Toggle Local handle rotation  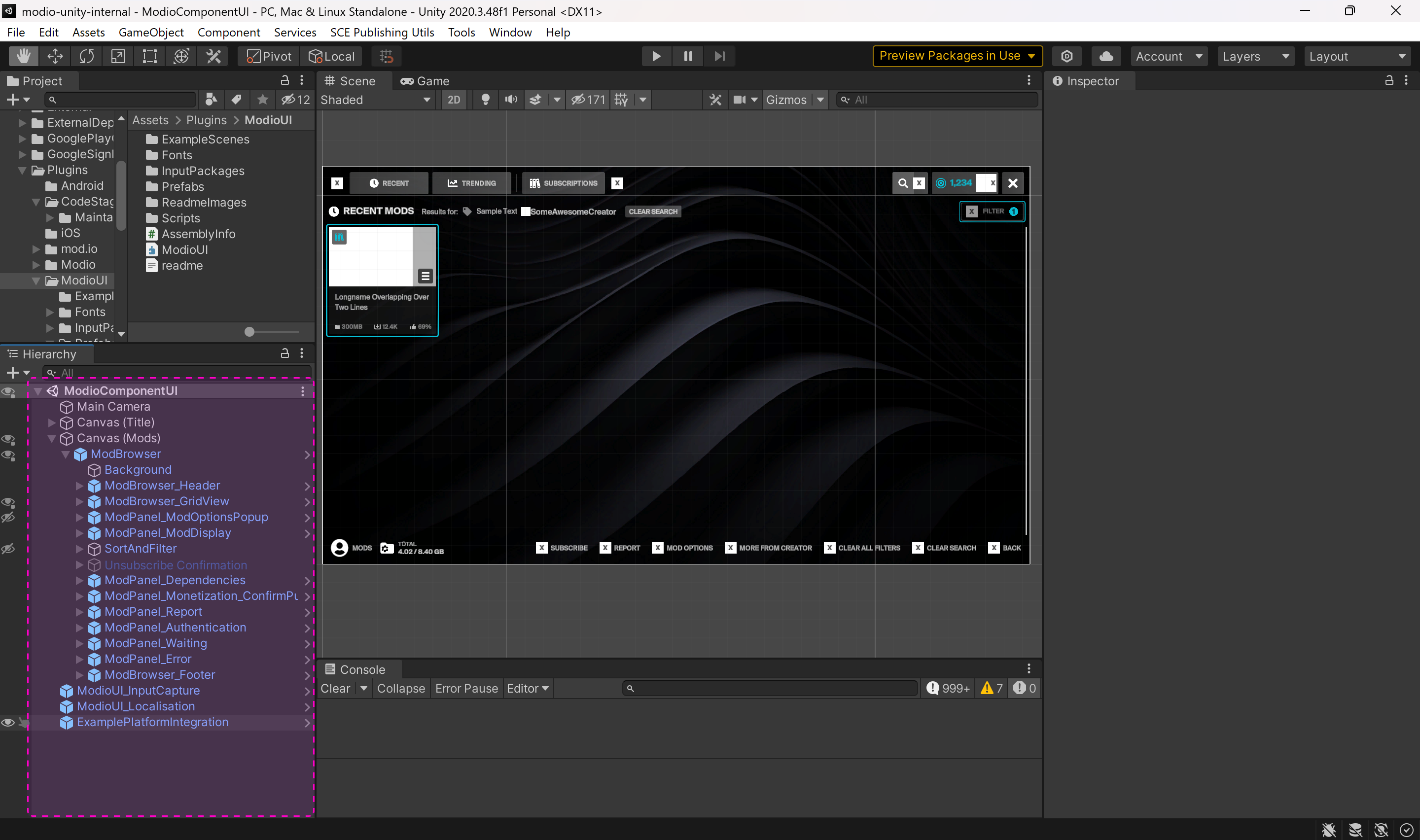click(x=332, y=56)
